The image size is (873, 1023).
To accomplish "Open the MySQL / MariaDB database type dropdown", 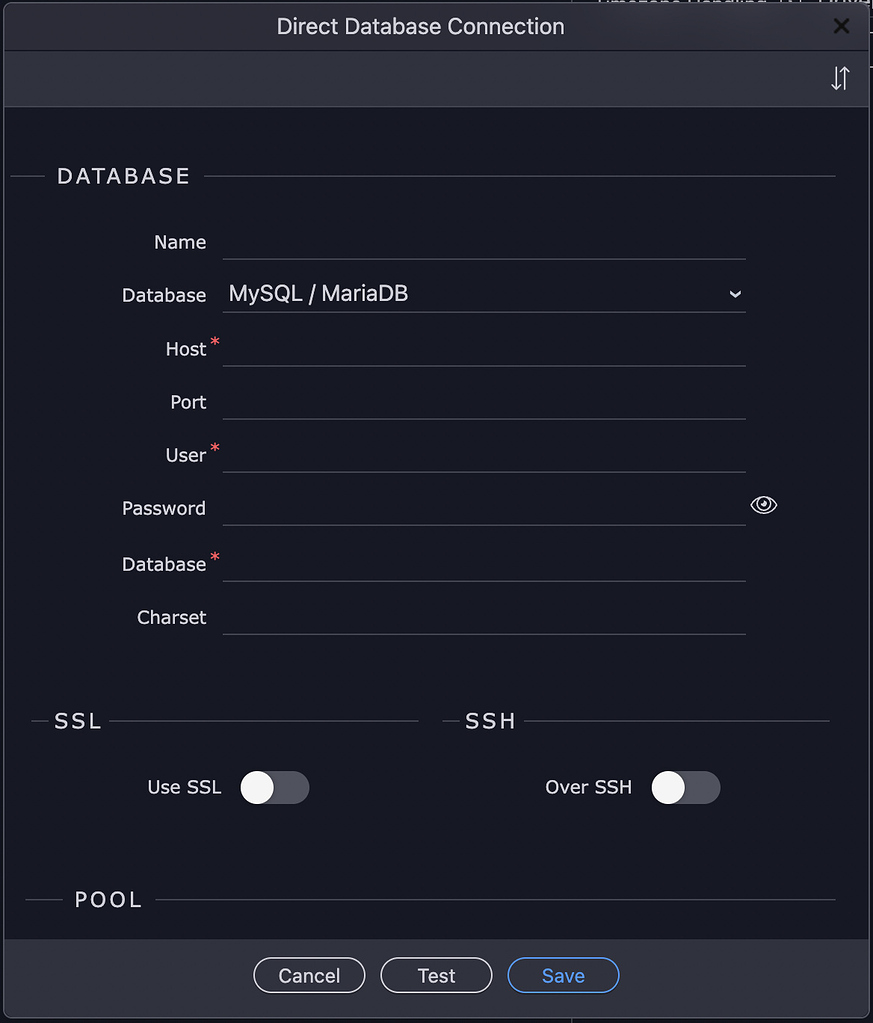I will [x=483, y=294].
